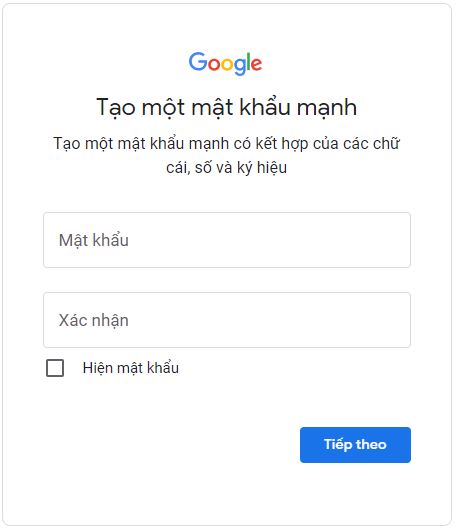Image resolution: width=456 pixels, height=531 pixels.
Task: Click the Google logo
Action: point(225,63)
